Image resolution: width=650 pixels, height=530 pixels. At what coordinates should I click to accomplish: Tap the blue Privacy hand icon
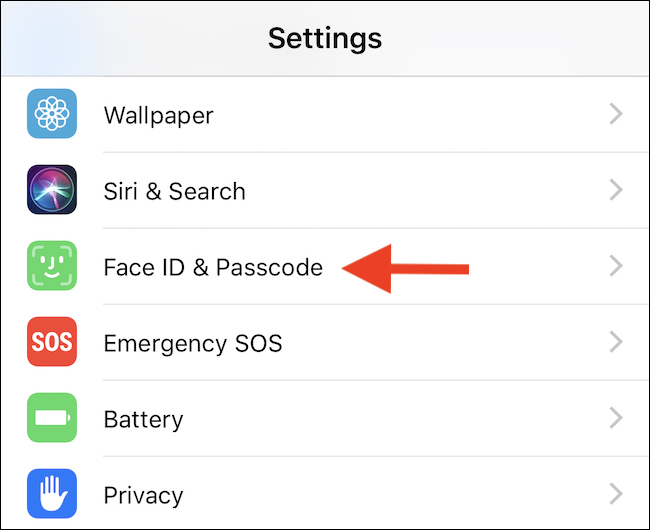(x=51, y=495)
